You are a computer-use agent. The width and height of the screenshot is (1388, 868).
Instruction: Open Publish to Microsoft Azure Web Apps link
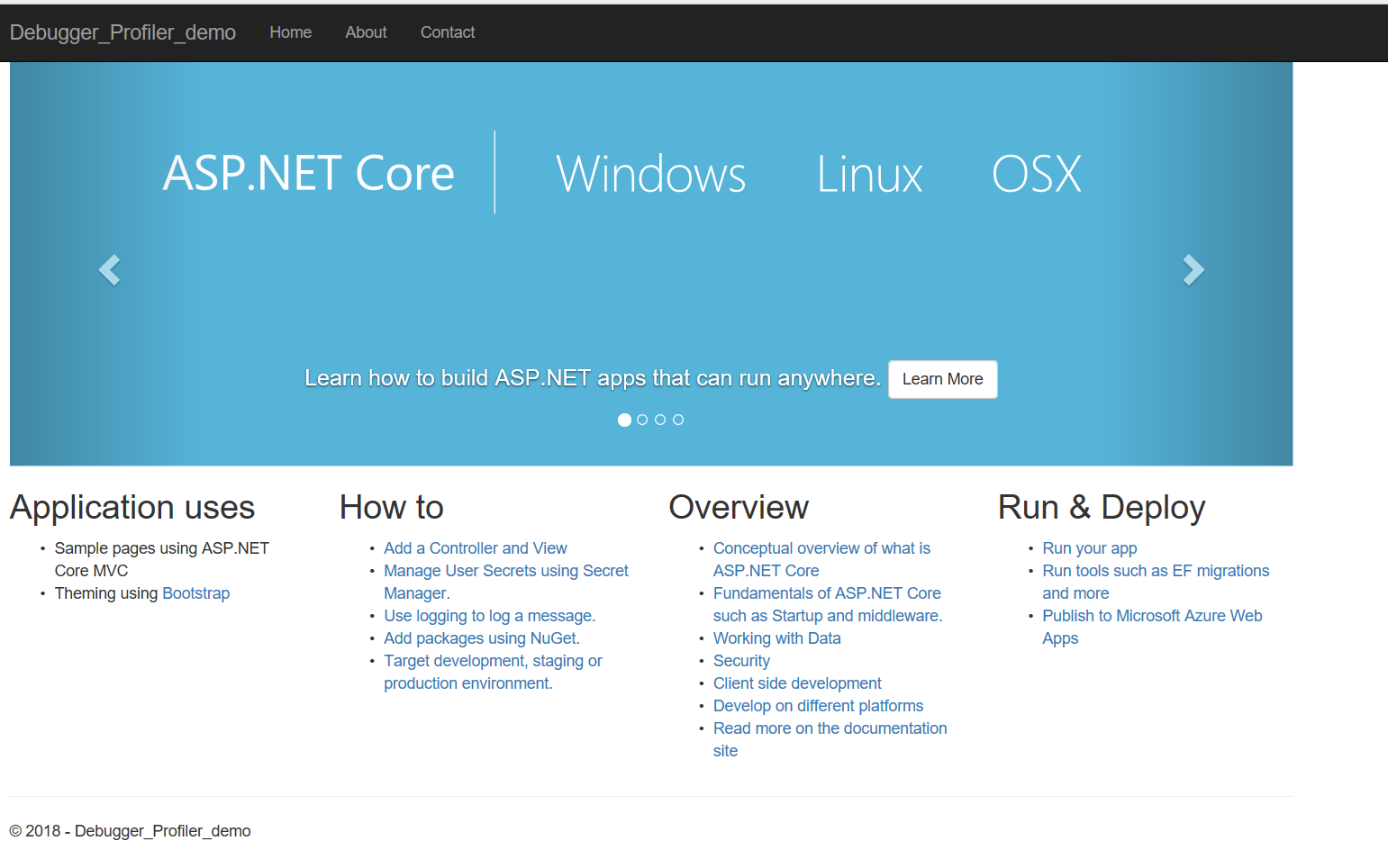(x=1152, y=627)
